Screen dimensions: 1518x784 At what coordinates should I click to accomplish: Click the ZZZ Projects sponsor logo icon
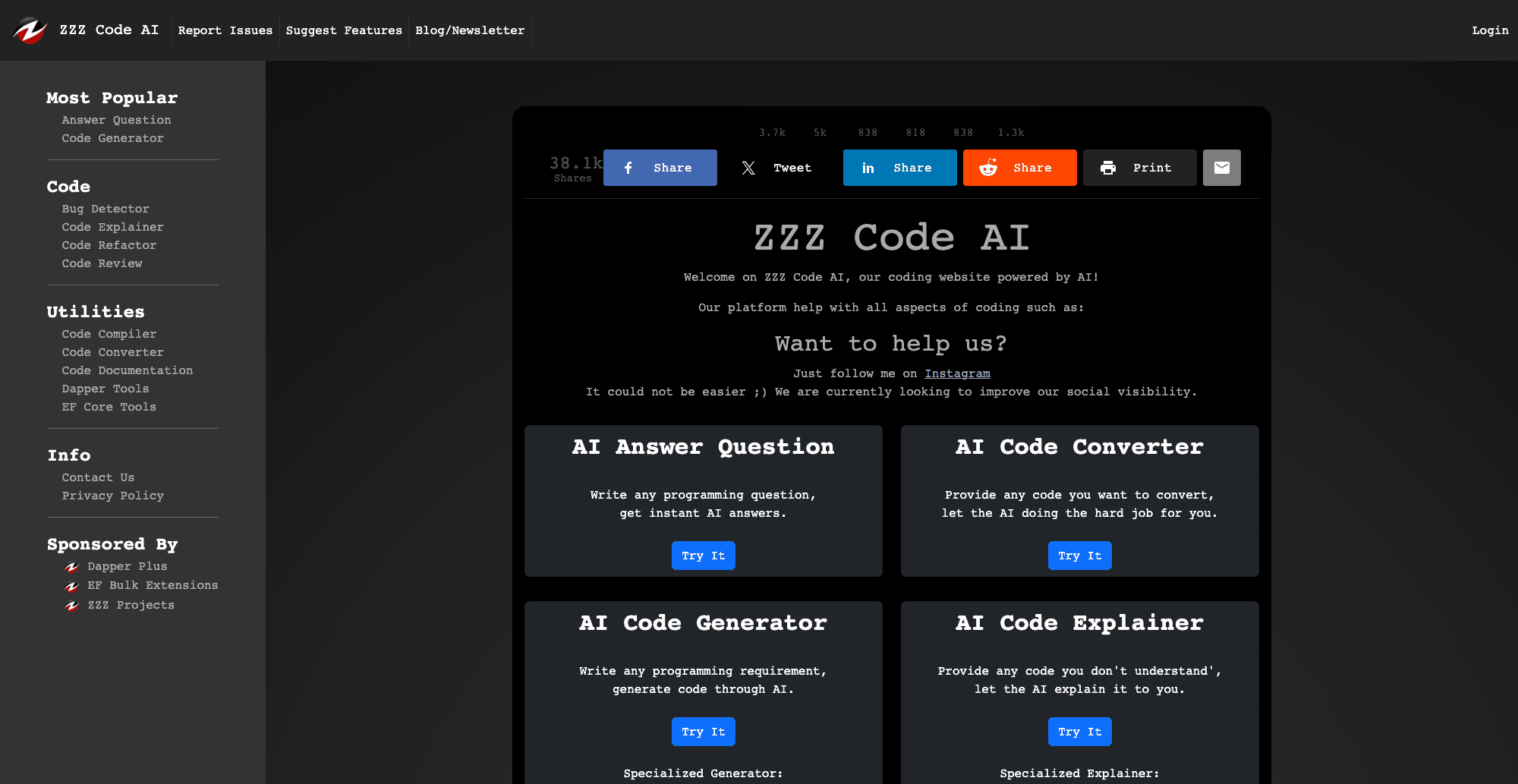click(x=72, y=606)
